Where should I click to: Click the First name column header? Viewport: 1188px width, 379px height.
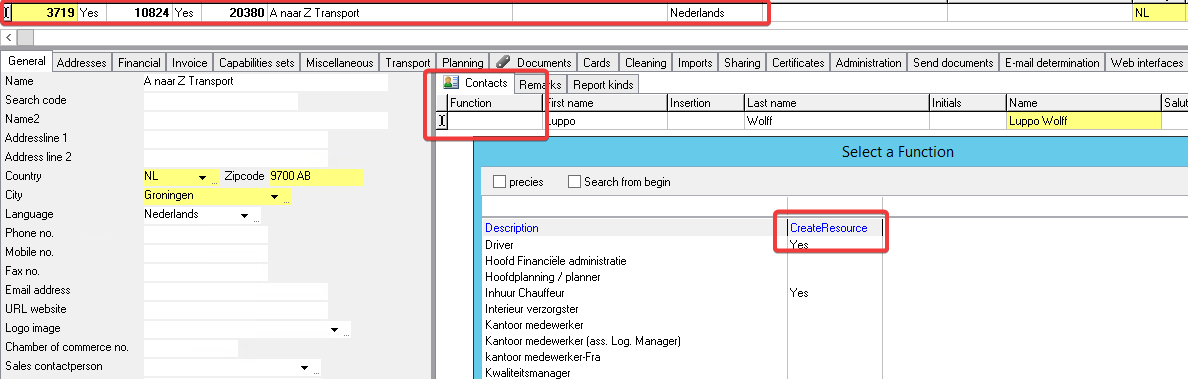point(605,103)
